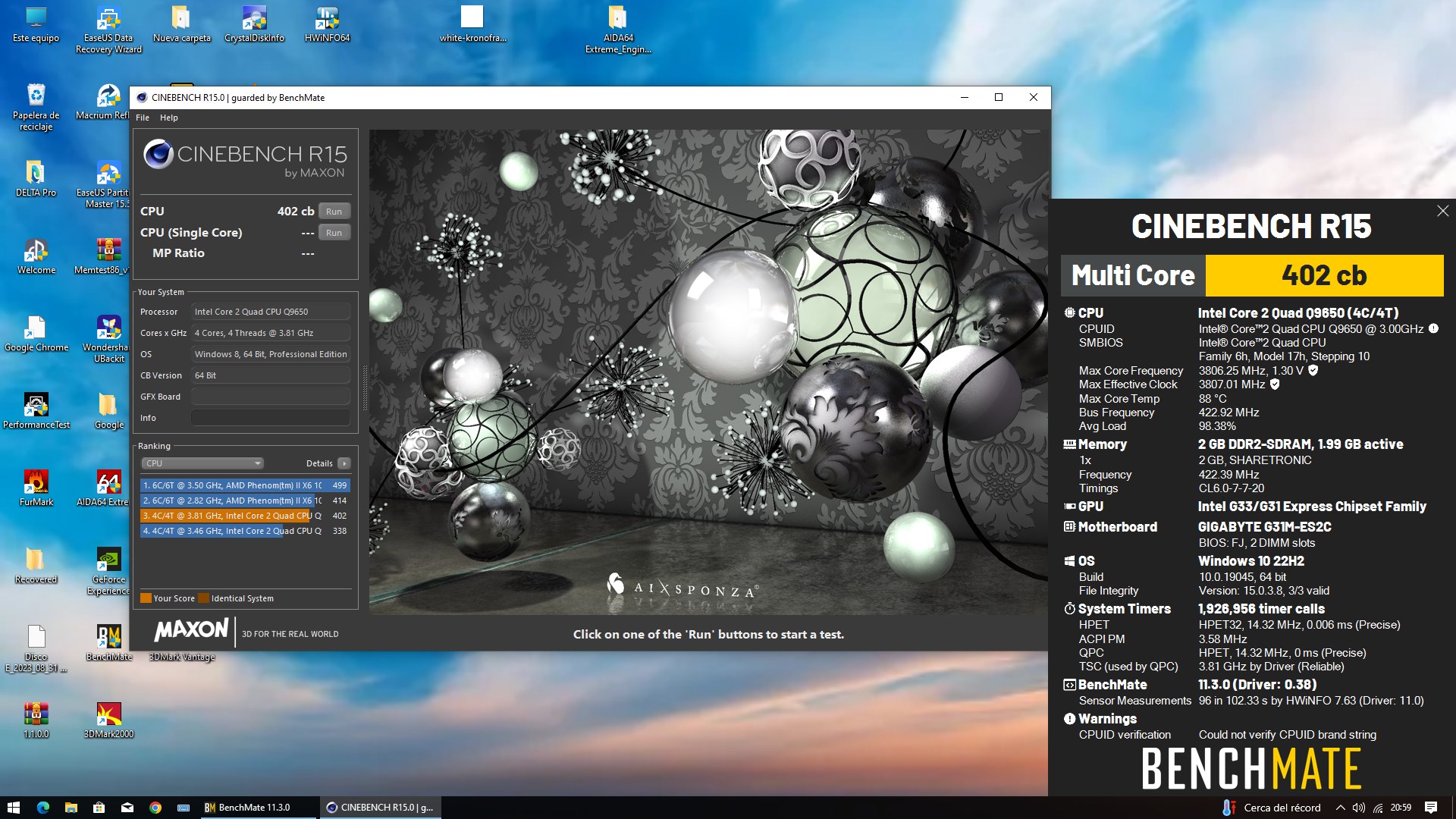Screen dimensions: 1456x819
Task: Click the ranking Details arrow button
Action: pyautogui.click(x=344, y=463)
